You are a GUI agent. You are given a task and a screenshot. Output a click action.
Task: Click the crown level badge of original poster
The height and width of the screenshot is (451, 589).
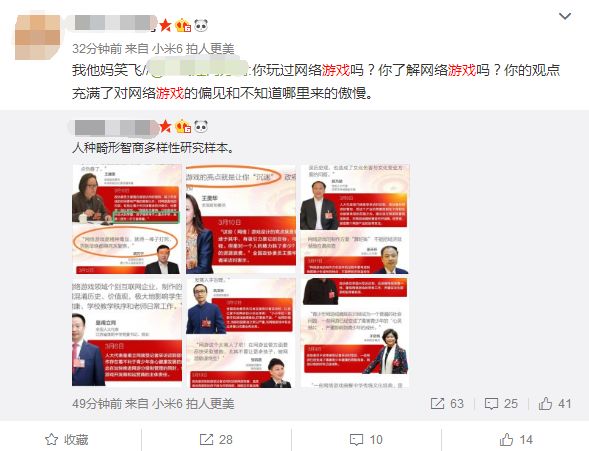coord(183,127)
